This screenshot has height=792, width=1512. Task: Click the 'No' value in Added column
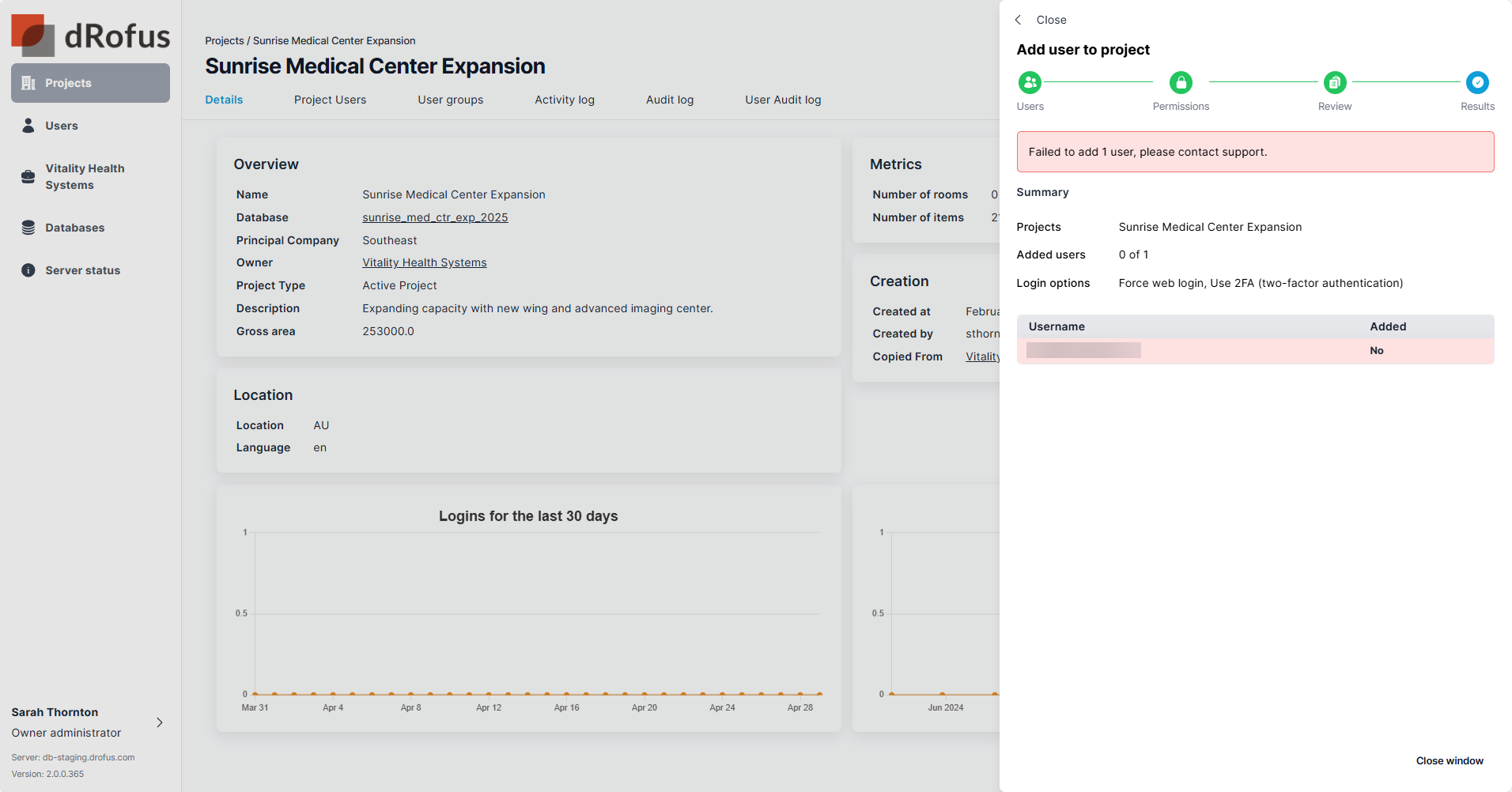(1377, 351)
